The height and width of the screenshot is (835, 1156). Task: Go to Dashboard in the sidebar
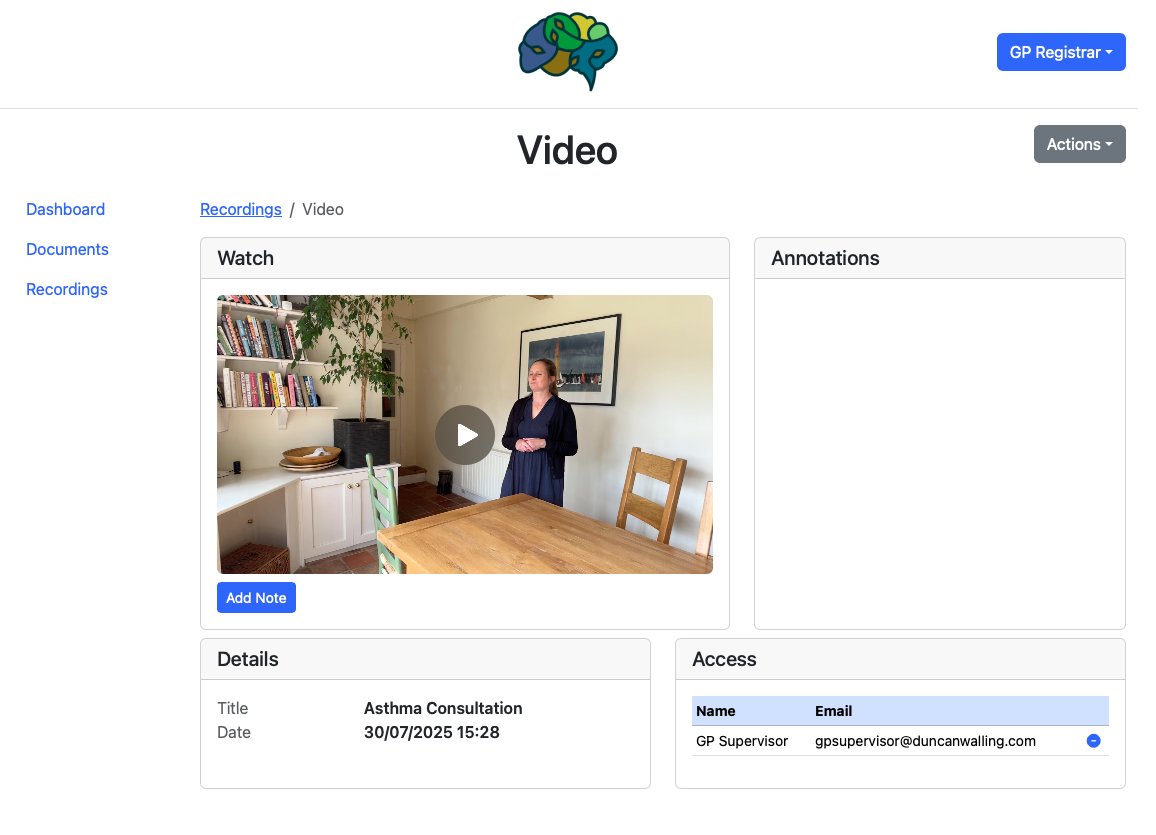pyautogui.click(x=65, y=209)
